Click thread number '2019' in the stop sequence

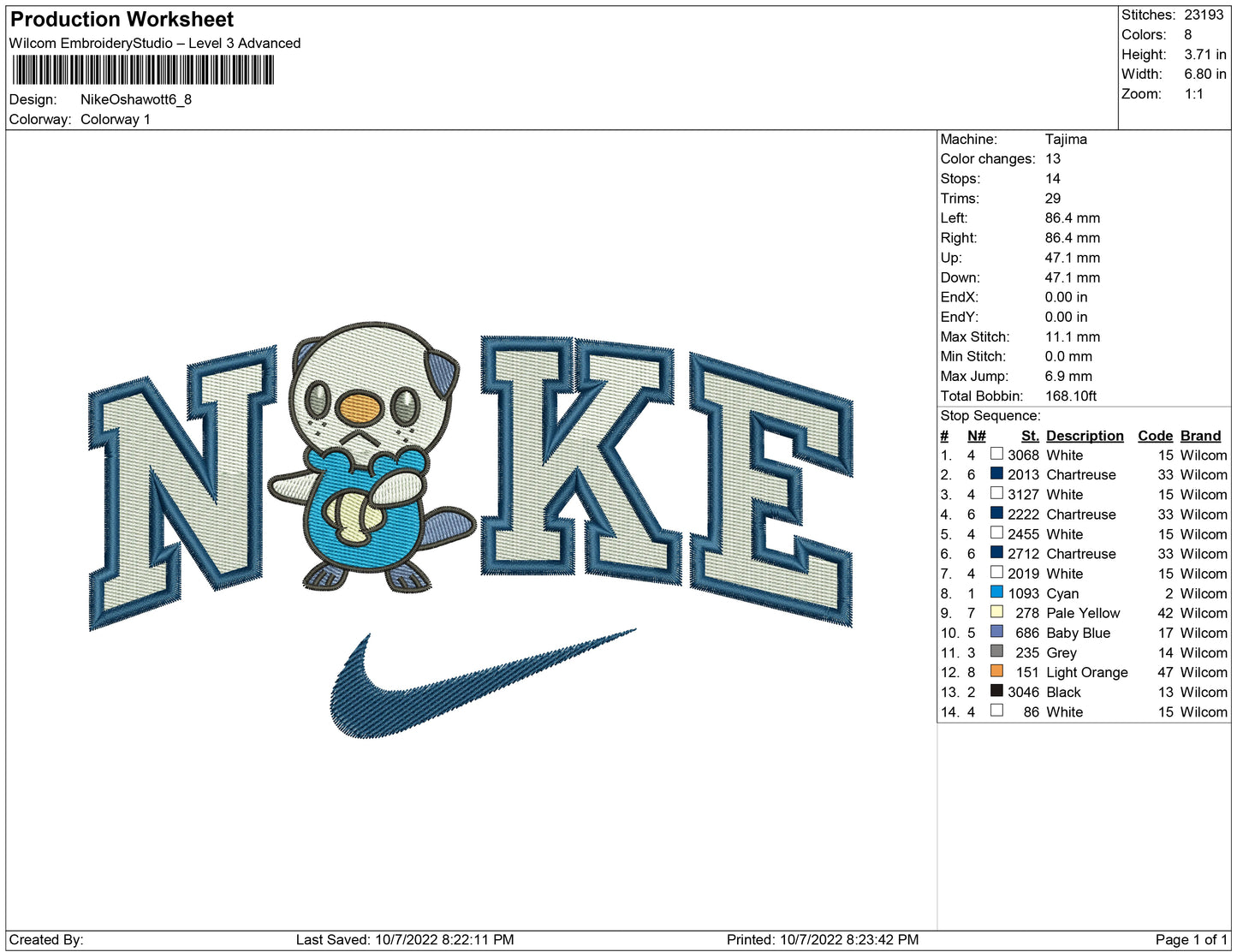(x=1023, y=574)
